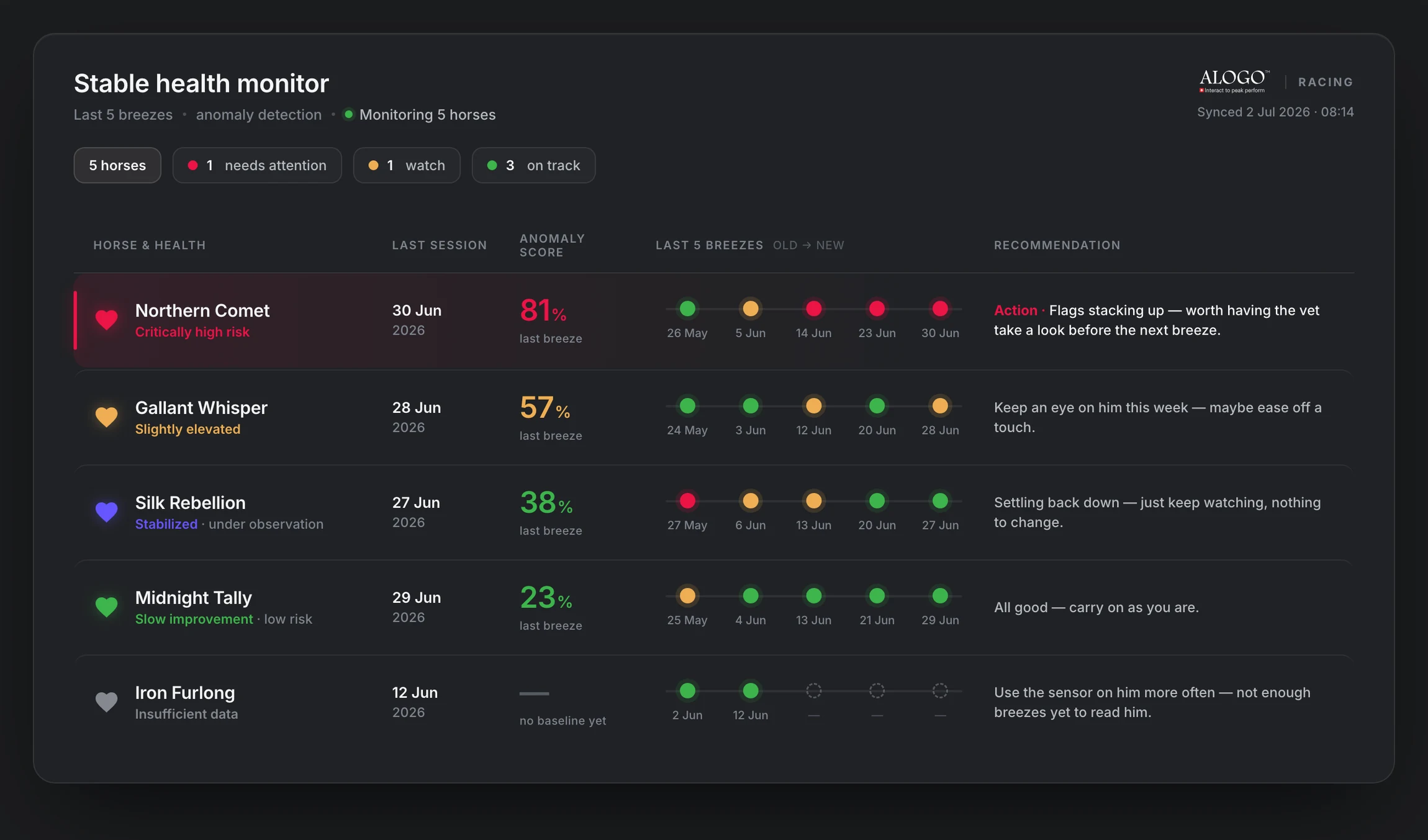Click Midnight Tally's 25 May breeze dot
The image size is (1428, 840).
click(687, 596)
